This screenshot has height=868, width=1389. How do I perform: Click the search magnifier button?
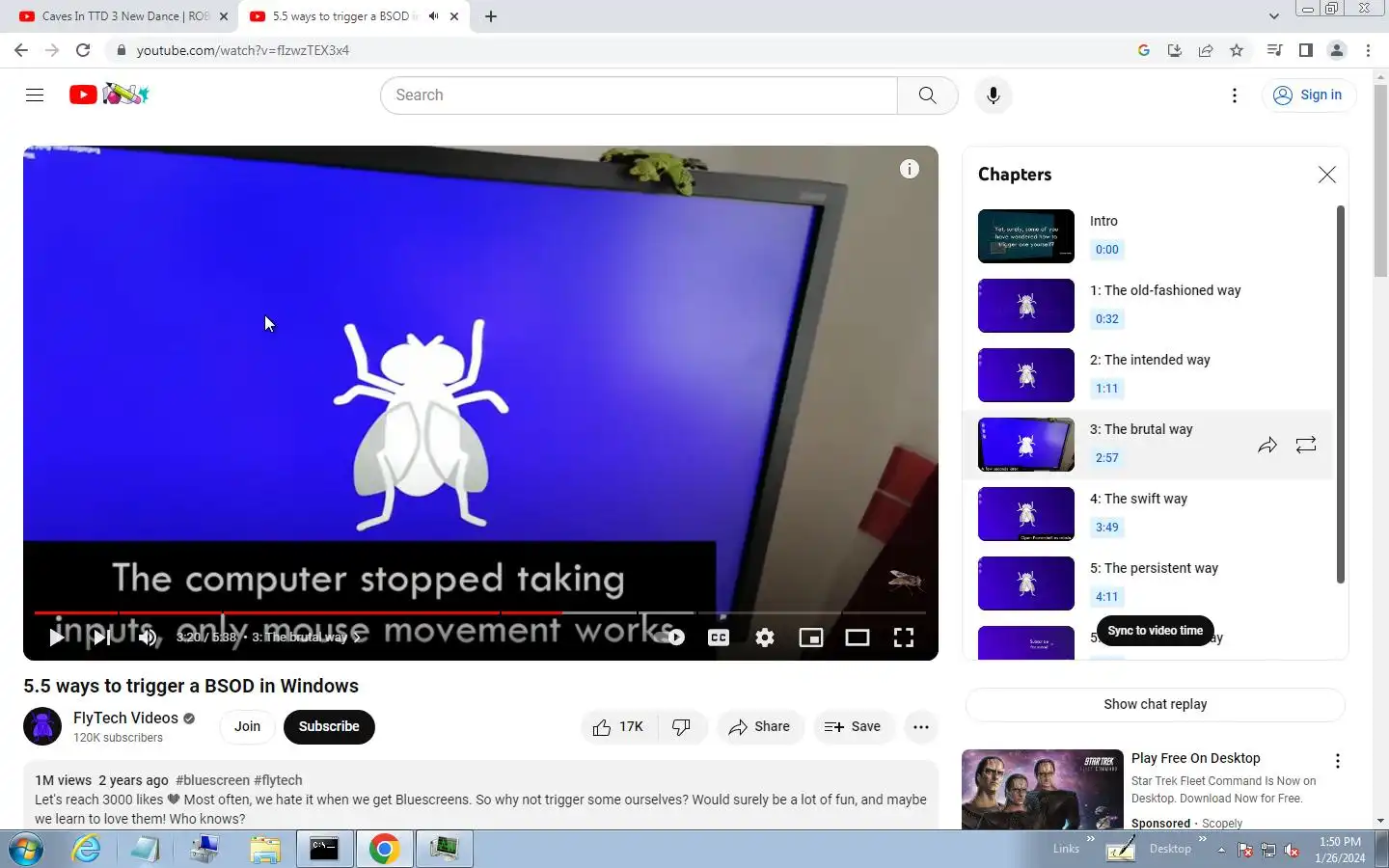pyautogui.click(x=927, y=95)
